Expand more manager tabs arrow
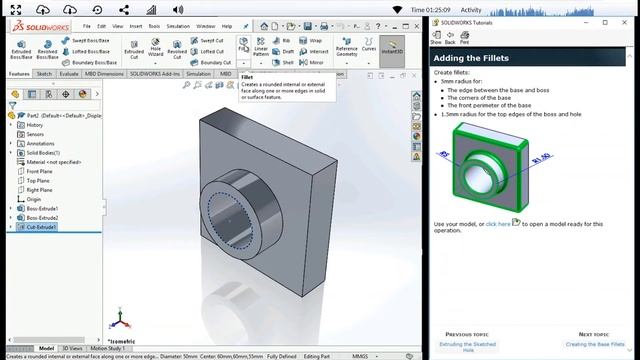The height and width of the screenshot is (360, 640). coord(97,94)
